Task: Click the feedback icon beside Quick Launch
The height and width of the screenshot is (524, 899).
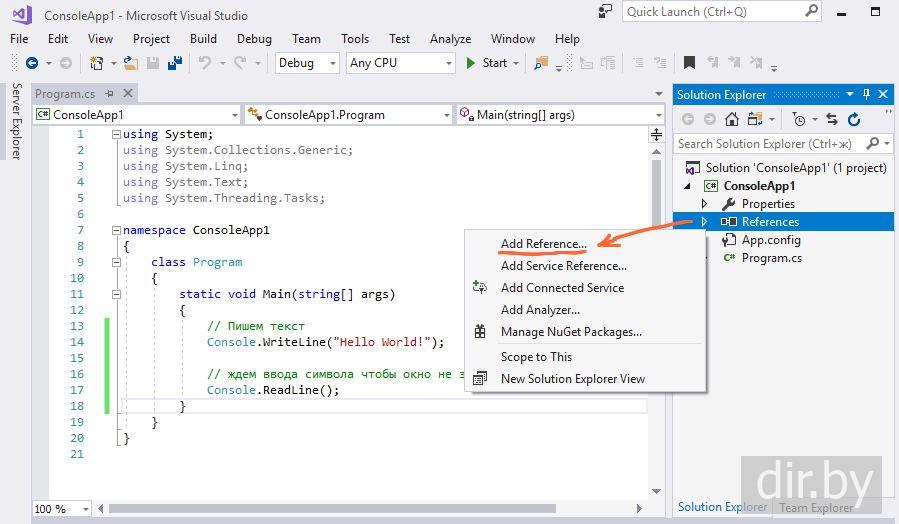Action: click(605, 12)
